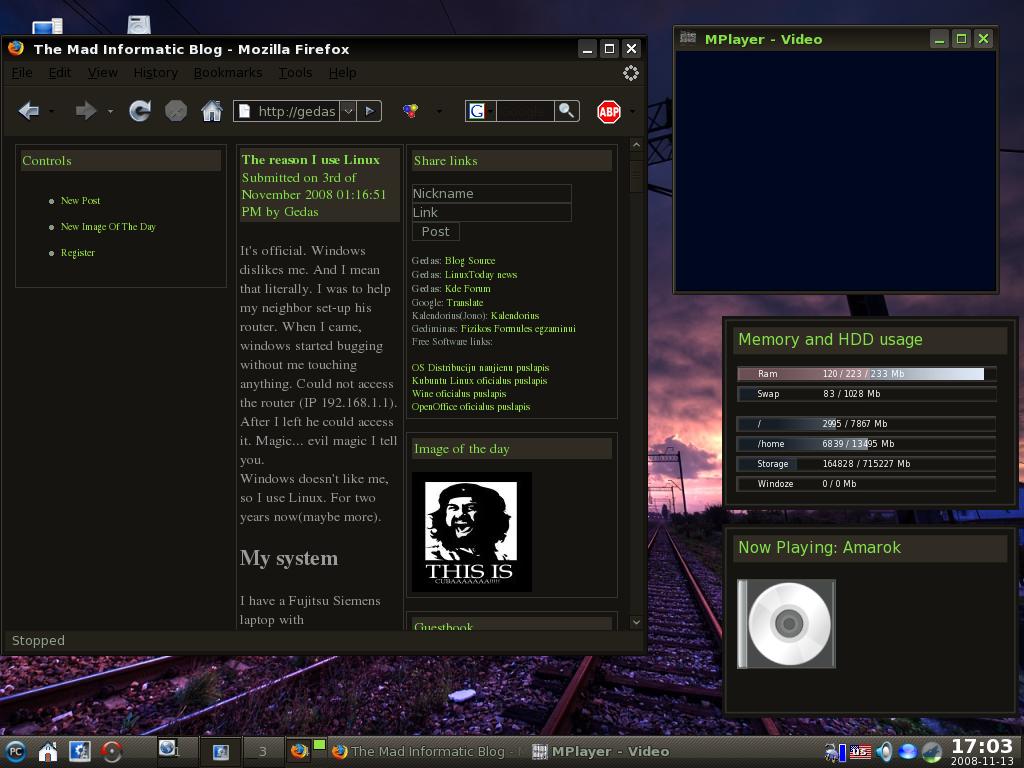Open OpenOffice oficialus puslapis link
The height and width of the screenshot is (768, 1024).
pyautogui.click(x=471, y=406)
